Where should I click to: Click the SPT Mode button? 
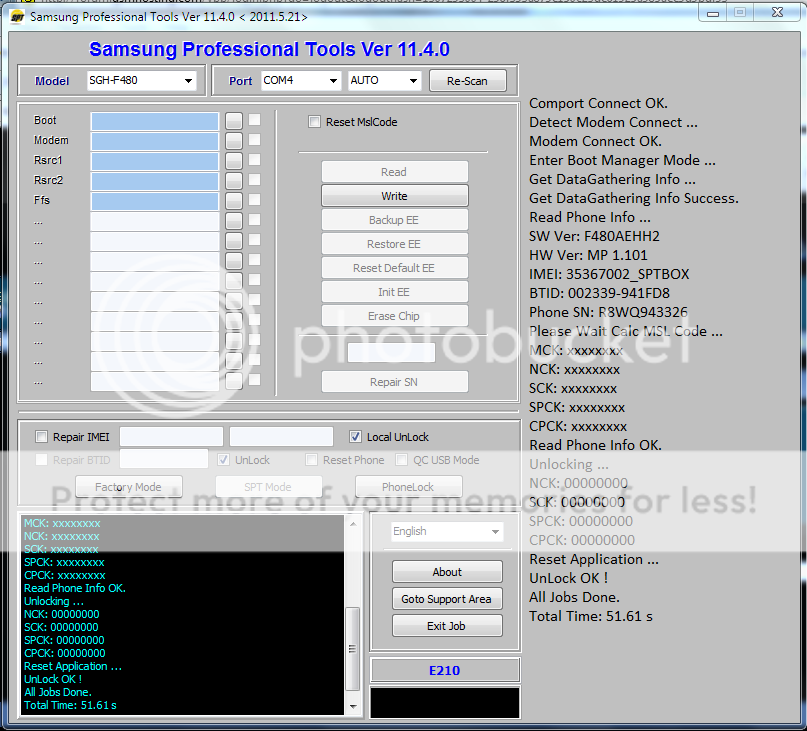coord(269,486)
